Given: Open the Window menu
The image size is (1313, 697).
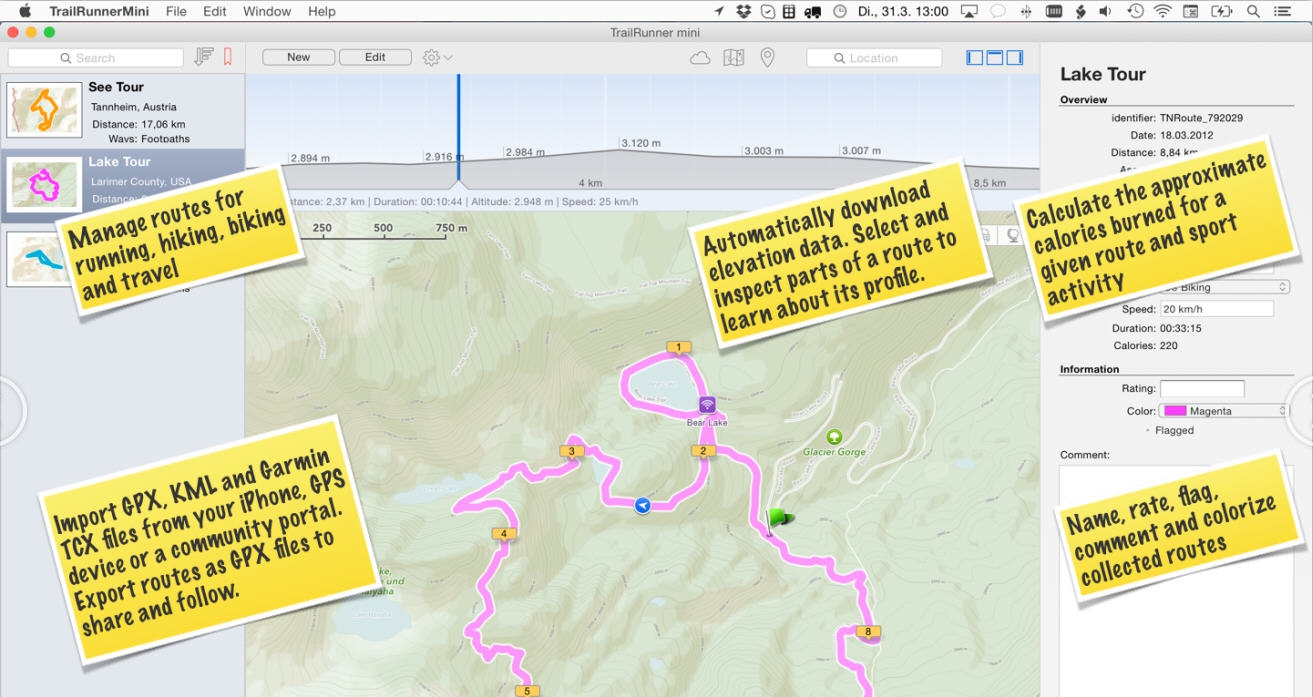Looking at the screenshot, I should (267, 11).
